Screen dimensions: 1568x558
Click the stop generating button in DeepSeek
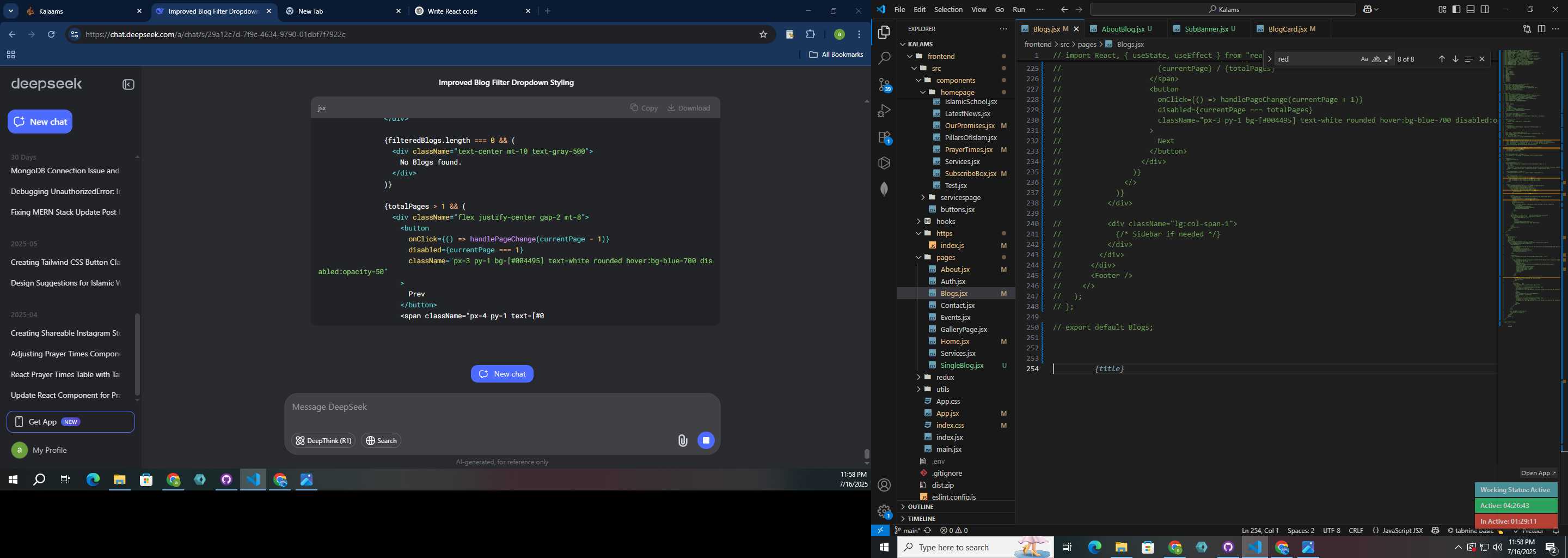(x=706, y=440)
